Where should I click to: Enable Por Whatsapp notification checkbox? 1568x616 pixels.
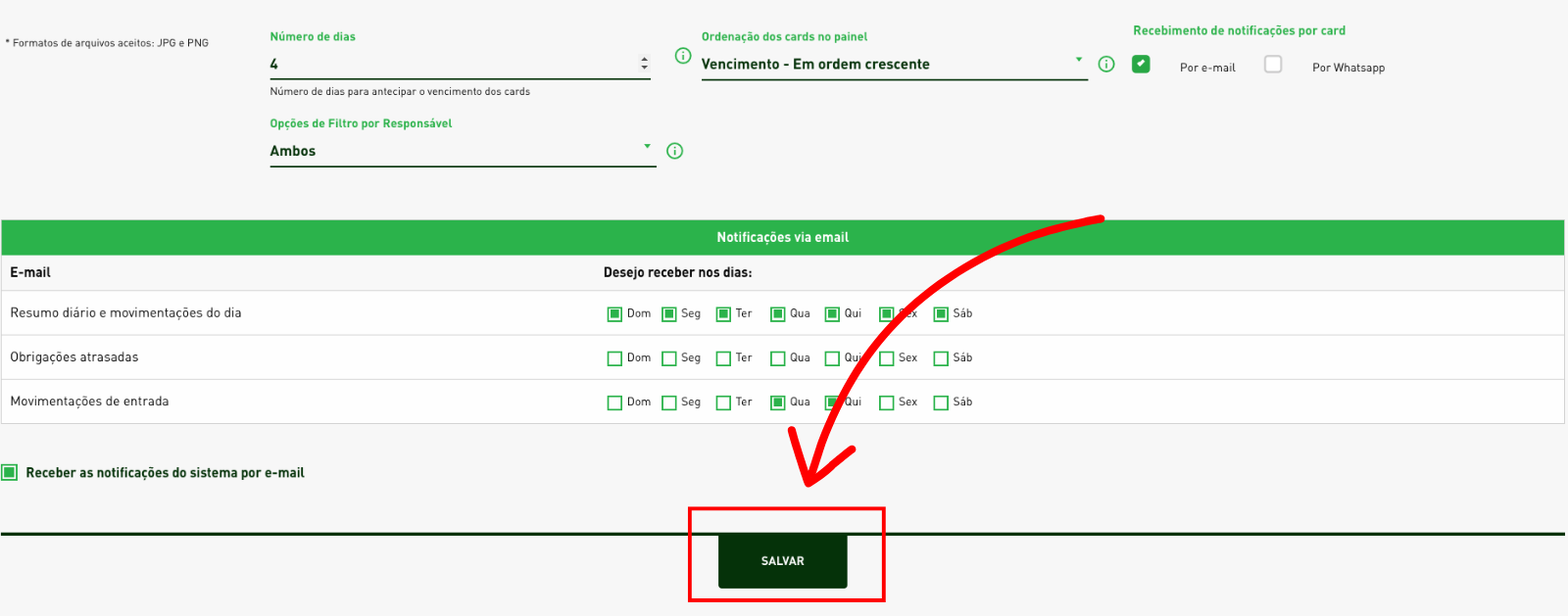[1273, 65]
